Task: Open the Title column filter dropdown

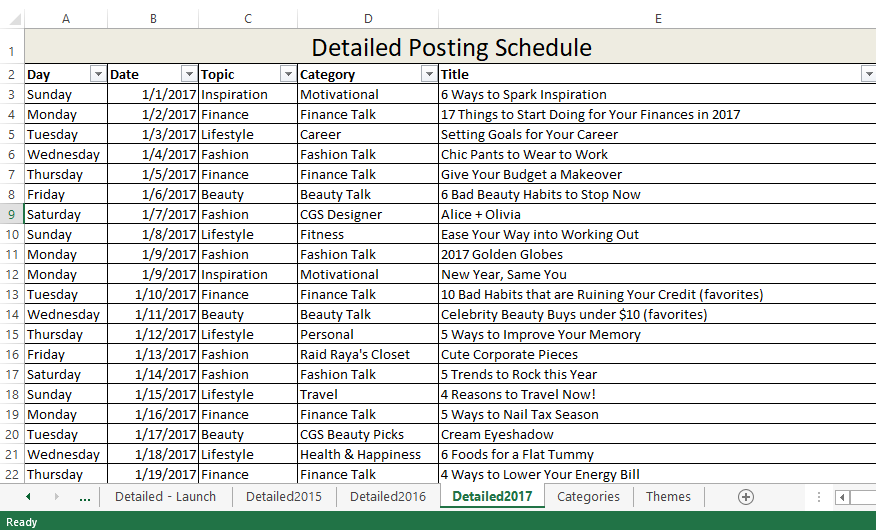Action: (868, 74)
